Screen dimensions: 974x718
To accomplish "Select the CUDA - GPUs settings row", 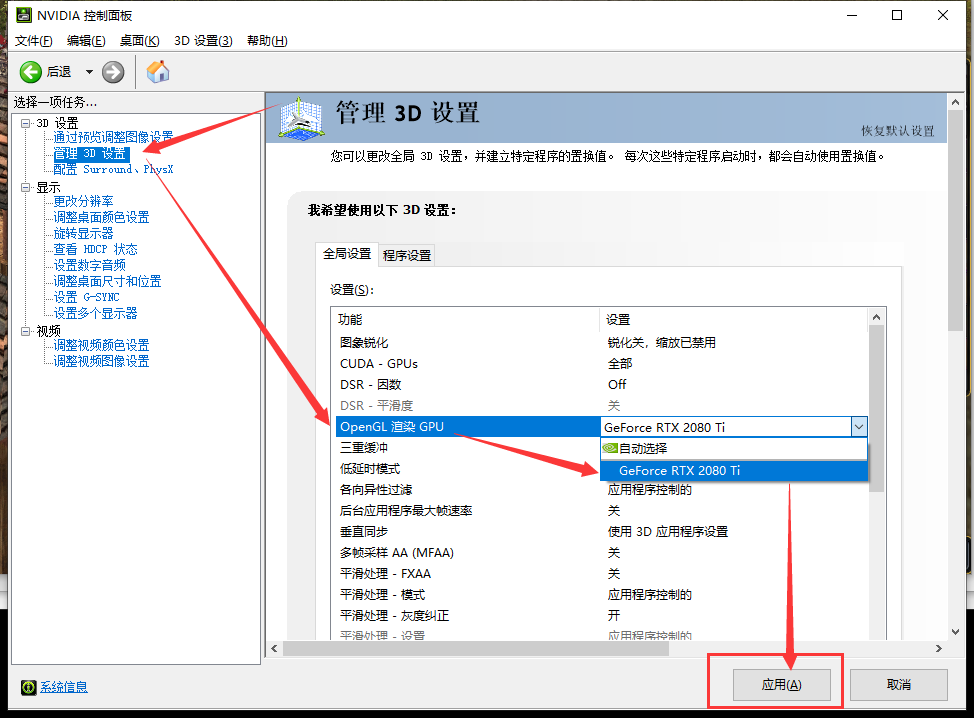I will tap(601, 364).
